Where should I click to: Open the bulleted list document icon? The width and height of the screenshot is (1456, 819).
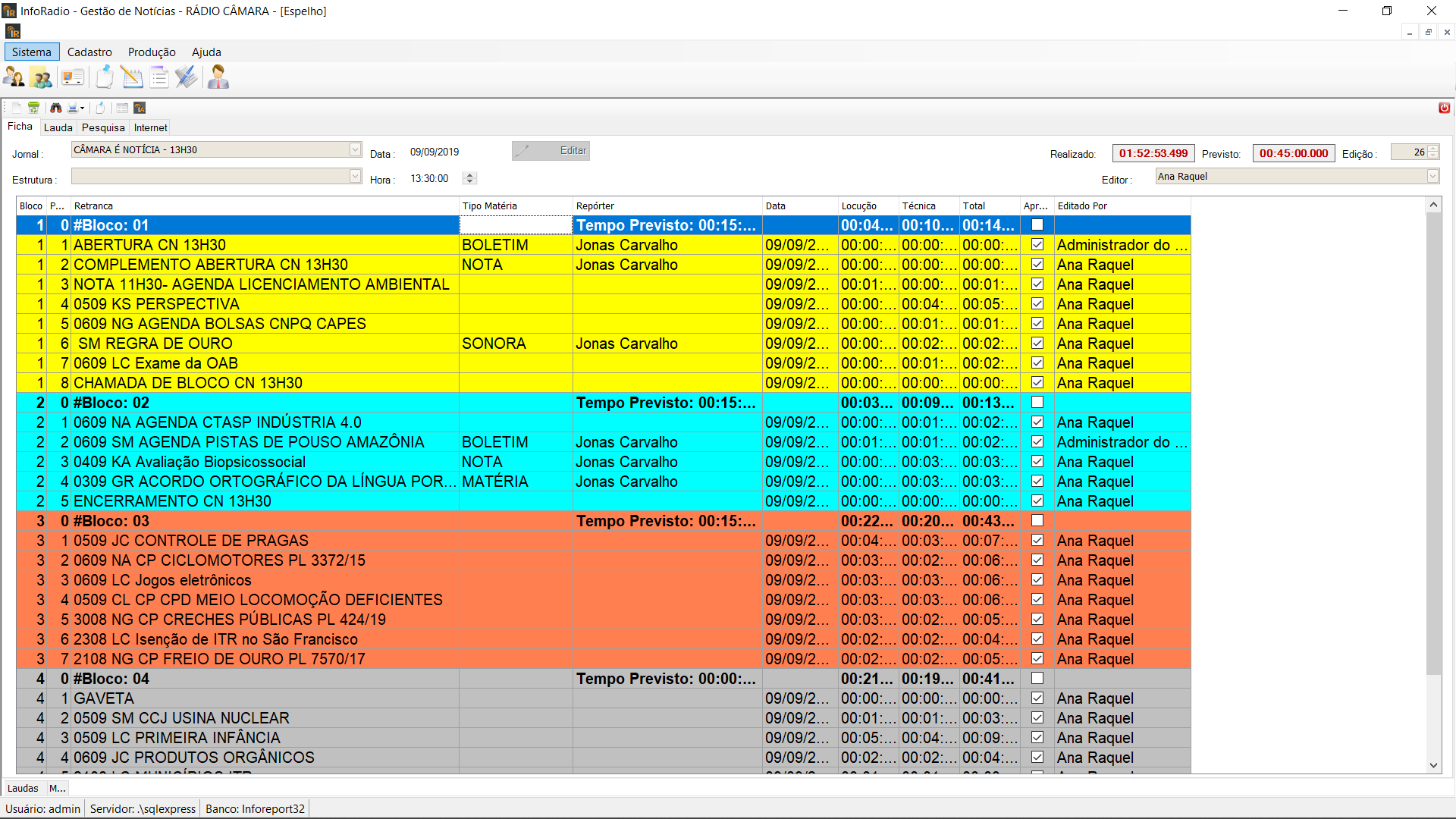tap(159, 77)
